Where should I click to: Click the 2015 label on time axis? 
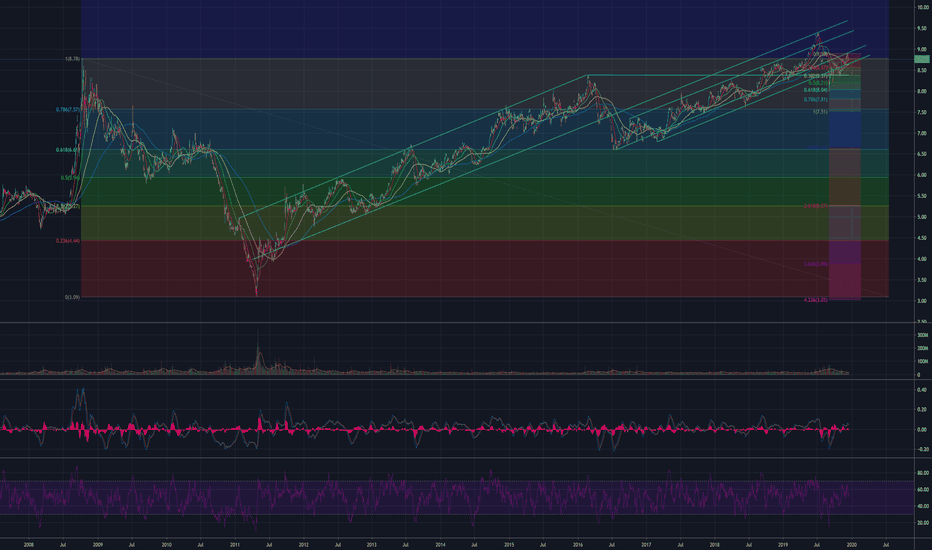coord(509,544)
